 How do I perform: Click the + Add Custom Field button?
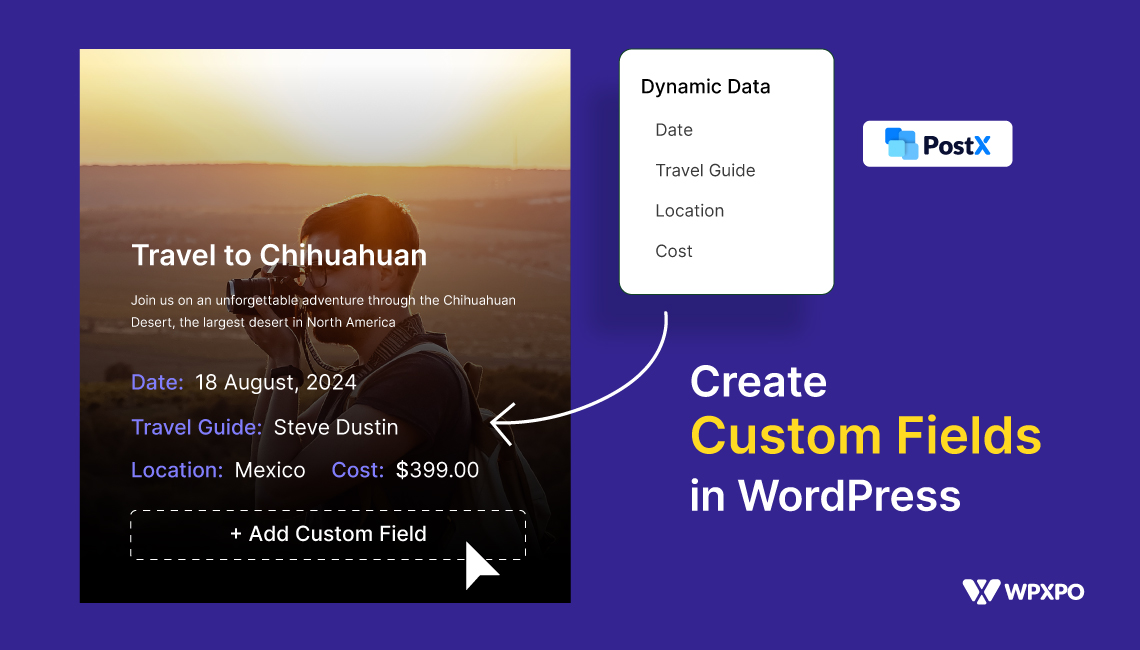[328, 534]
